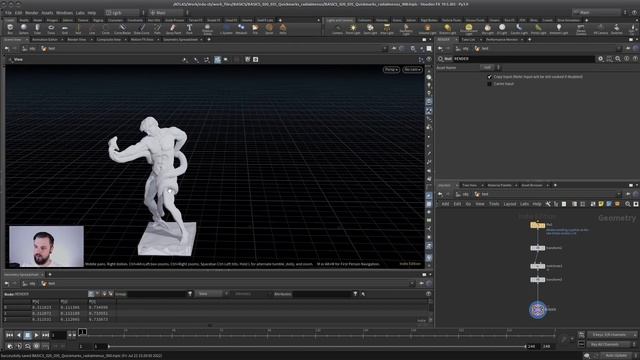Switch to the Motion FX View tab
The image size is (640, 360).
point(142,40)
